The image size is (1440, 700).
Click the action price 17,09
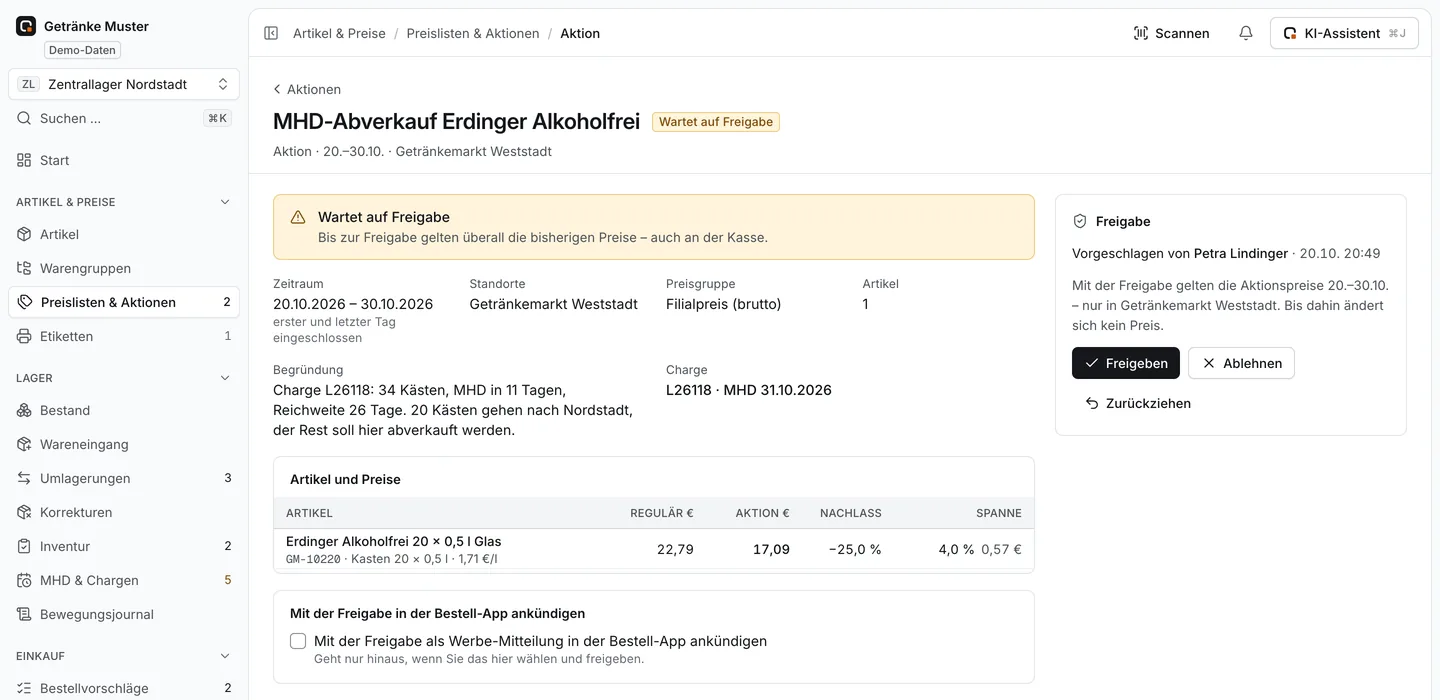pos(771,549)
